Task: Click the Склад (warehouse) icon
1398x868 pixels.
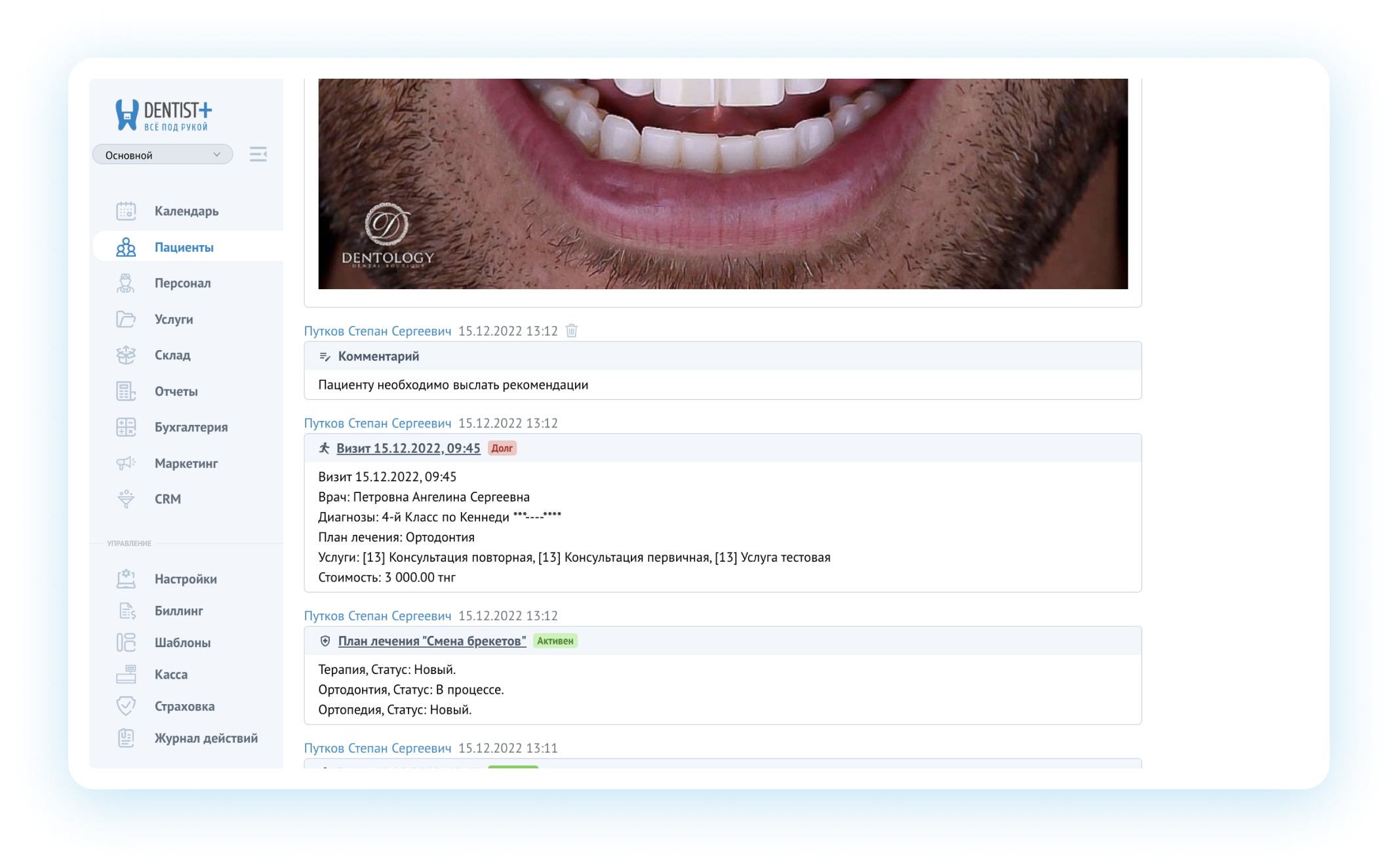Action: click(x=126, y=355)
